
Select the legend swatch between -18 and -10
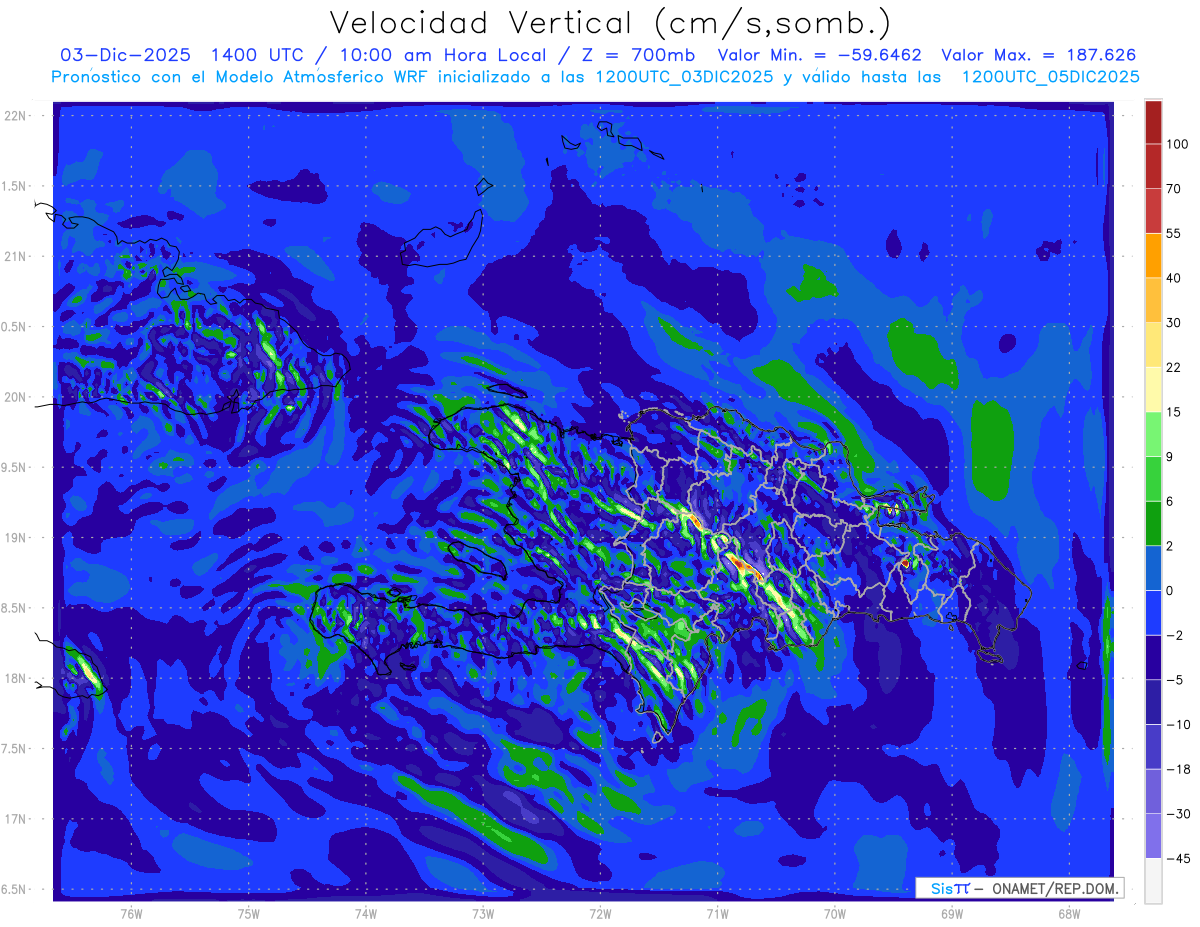1153,746
